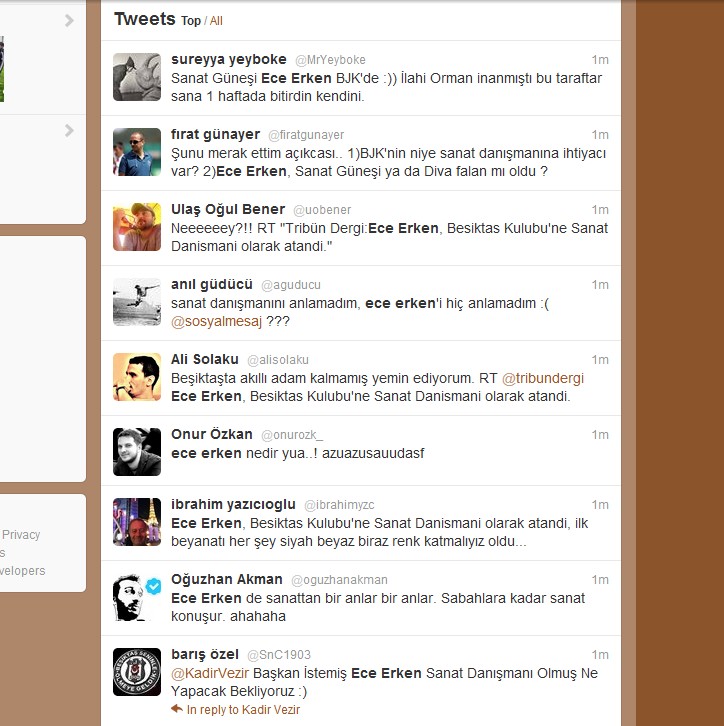Open the @SnC1903 handle

pyautogui.click(x=279, y=655)
